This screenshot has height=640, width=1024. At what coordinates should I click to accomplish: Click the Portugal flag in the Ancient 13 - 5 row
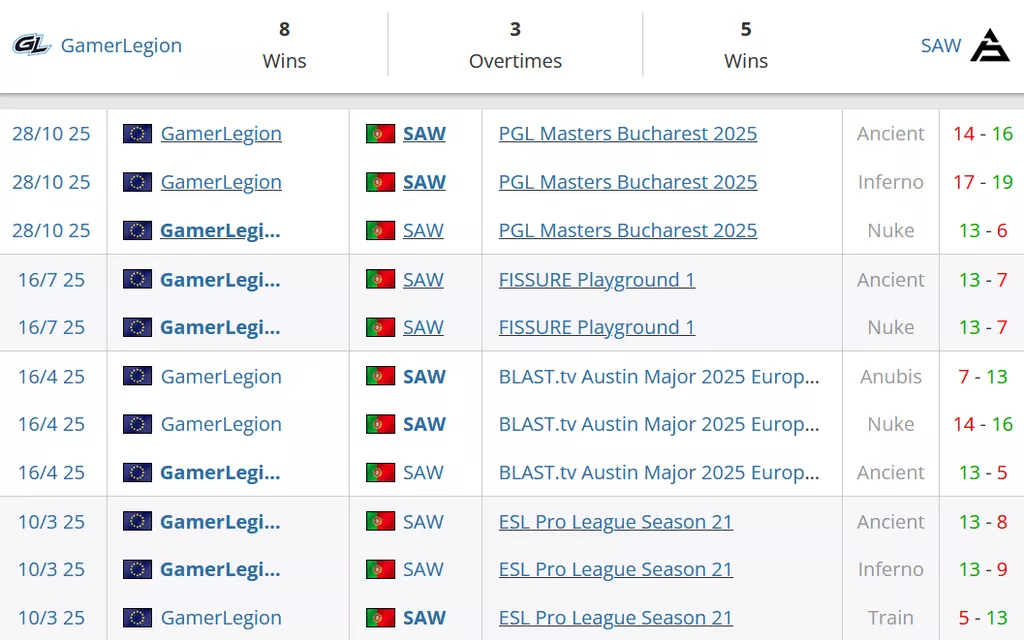point(380,473)
